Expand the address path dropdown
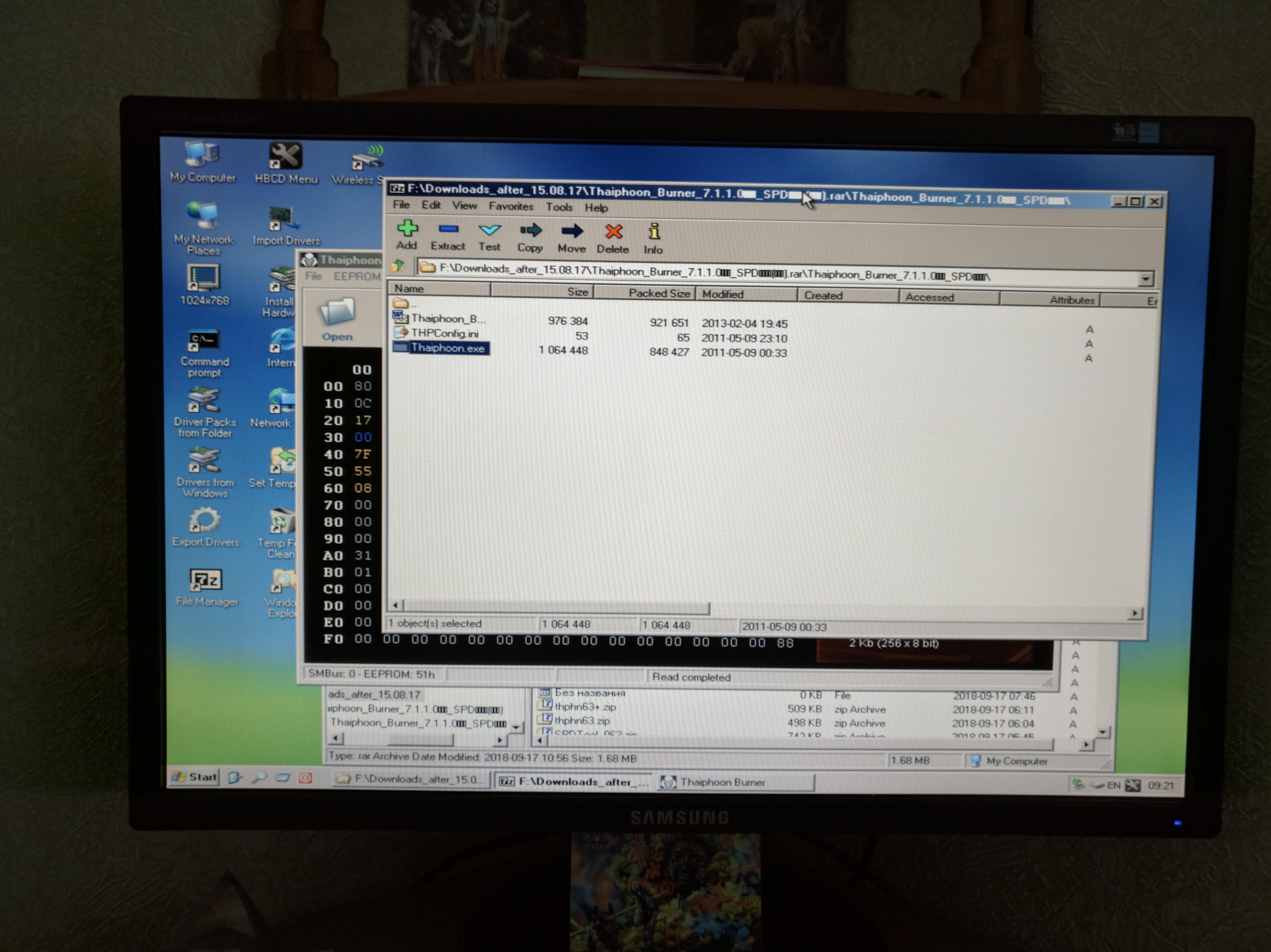The height and width of the screenshot is (952, 1271). pyautogui.click(x=1145, y=279)
